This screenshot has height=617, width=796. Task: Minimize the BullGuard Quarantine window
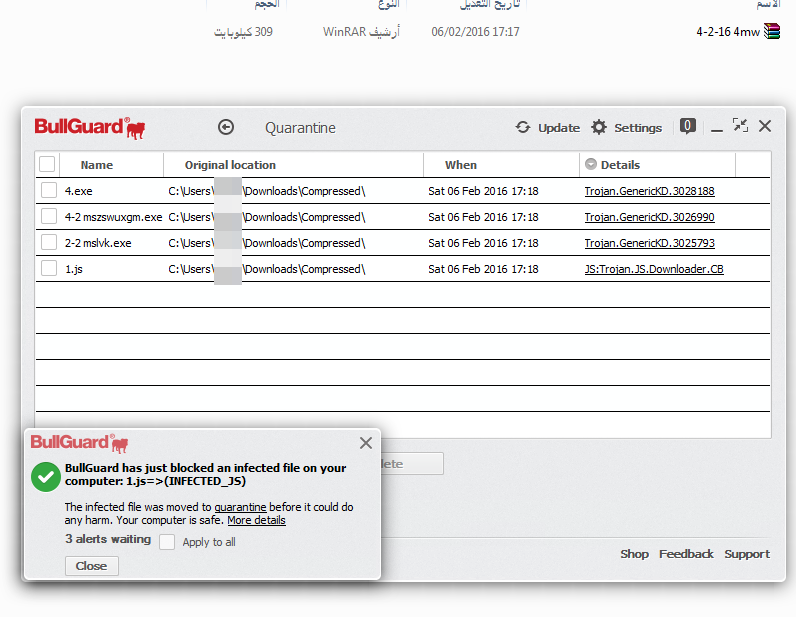(717, 129)
